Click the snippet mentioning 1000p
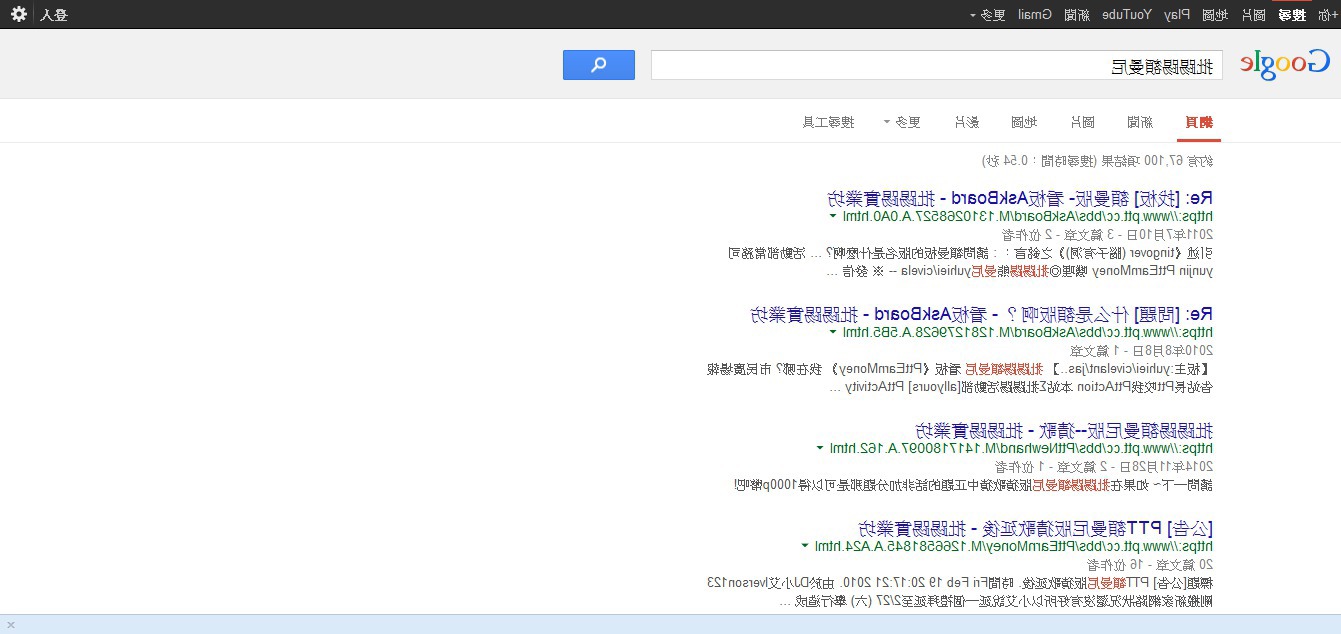This screenshot has height=634, width=1341. tap(973, 485)
